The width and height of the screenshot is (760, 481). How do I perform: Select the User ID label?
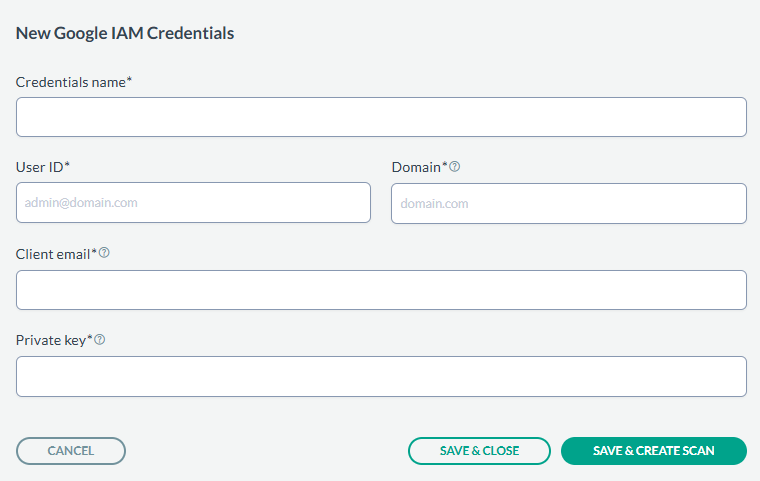click(39, 167)
